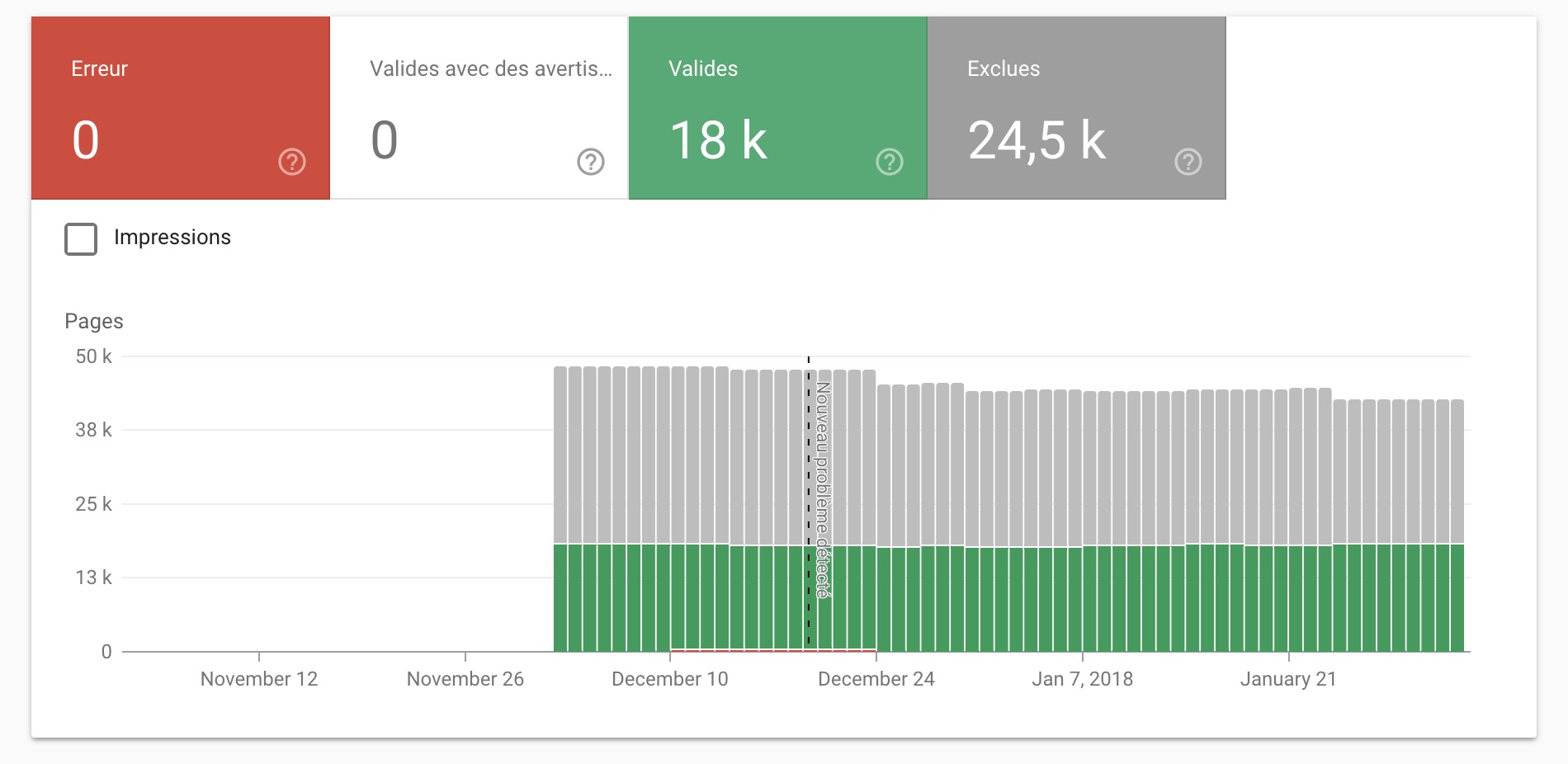Click the 'Nouveau problème détecté' chart marker
Image resolution: width=1568 pixels, height=764 pixels.
823,489
